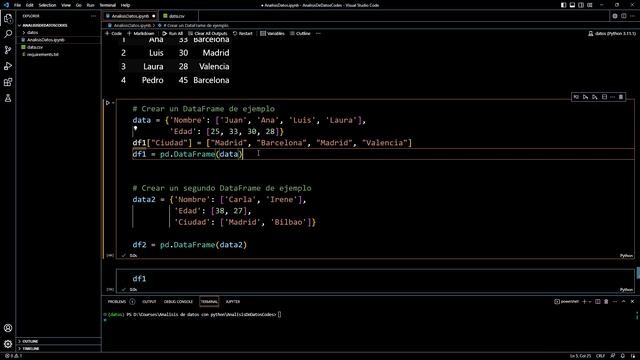Open Explorer panel more actions

pos(93,16)
